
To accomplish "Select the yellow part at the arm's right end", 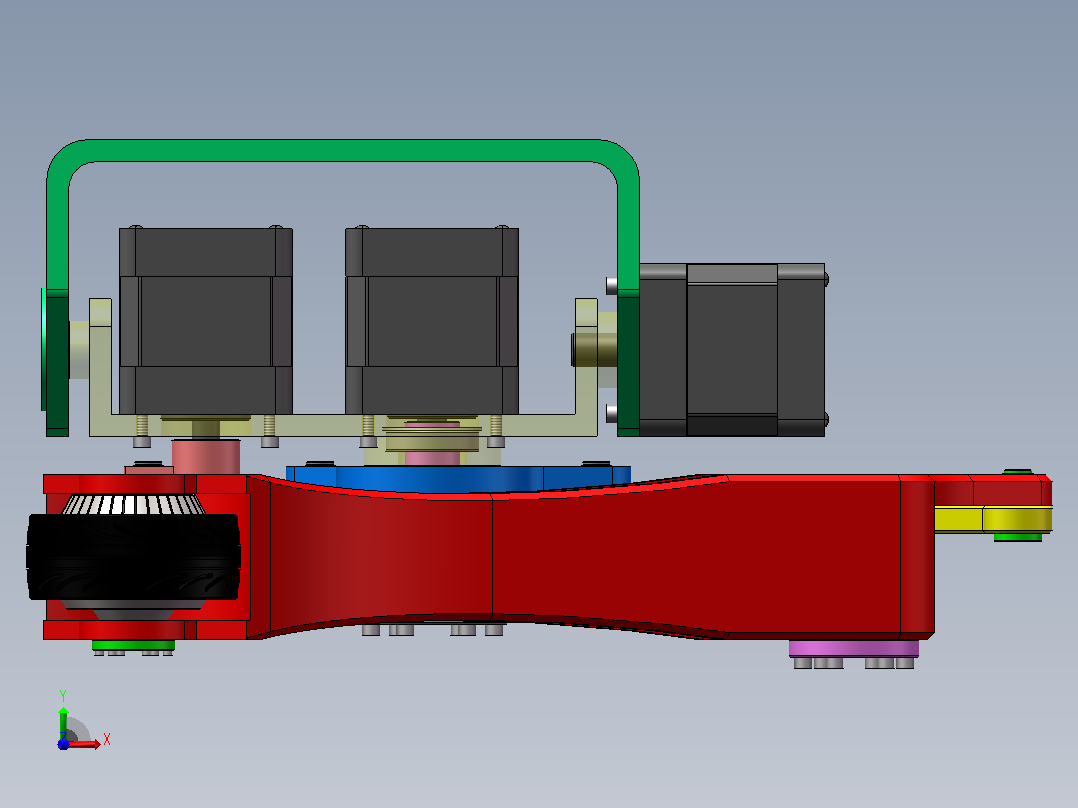I will click(993, 518).
